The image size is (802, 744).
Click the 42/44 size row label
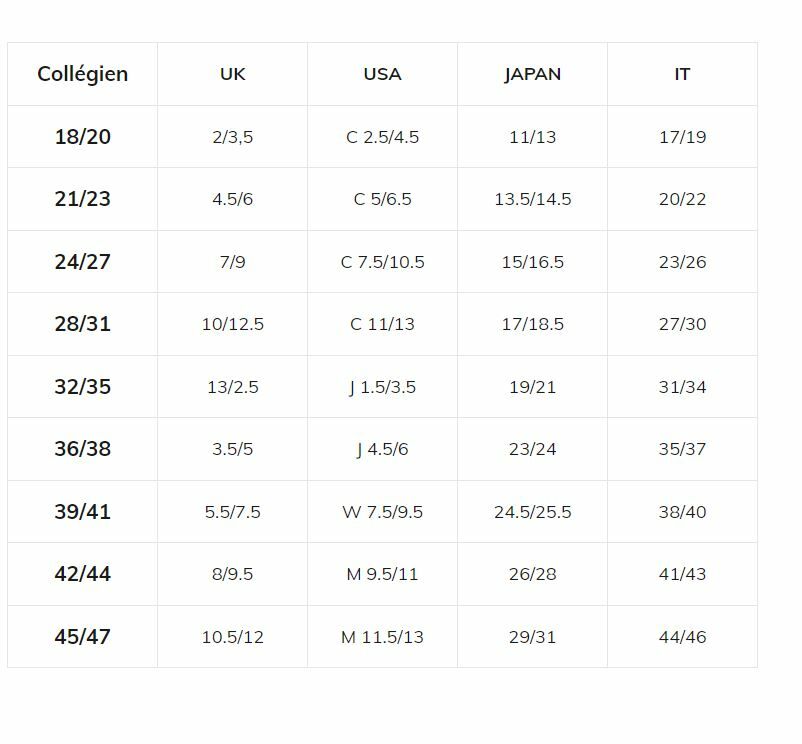[x=82, y=574]
